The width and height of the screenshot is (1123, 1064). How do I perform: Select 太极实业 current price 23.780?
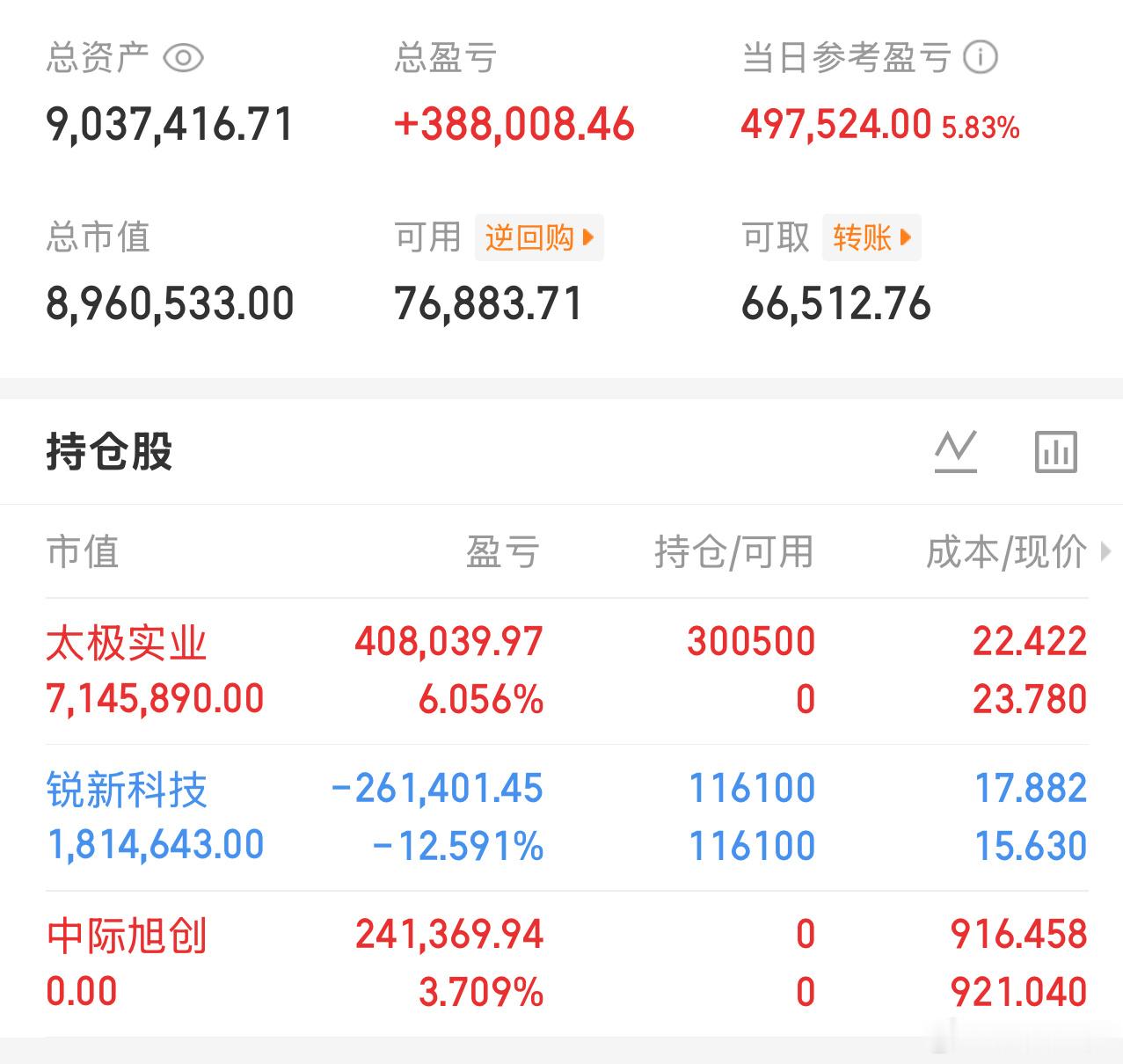point(1030,700)
